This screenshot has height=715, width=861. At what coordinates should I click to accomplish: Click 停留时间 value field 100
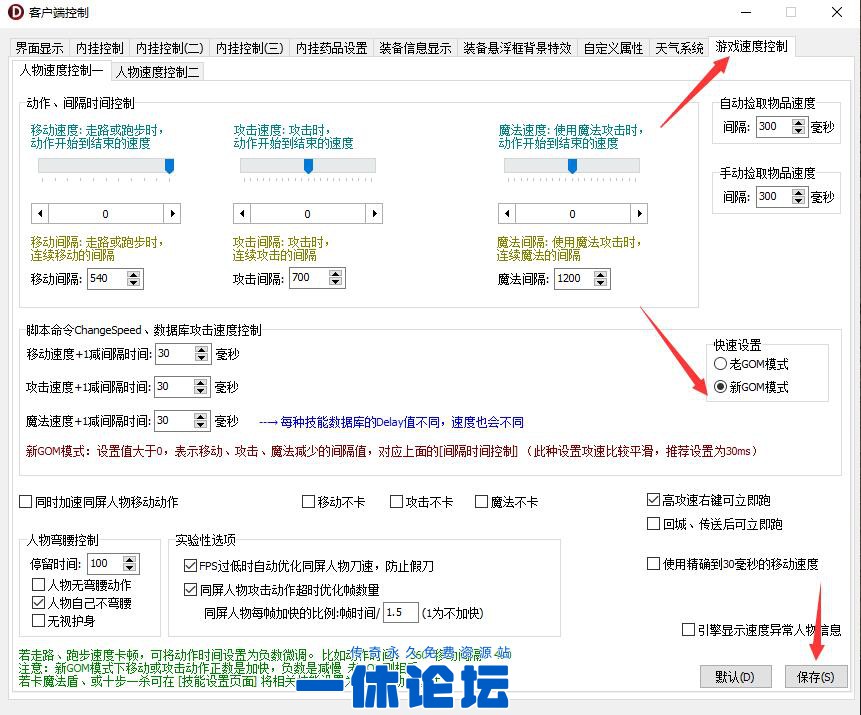(x=105, y=563)
